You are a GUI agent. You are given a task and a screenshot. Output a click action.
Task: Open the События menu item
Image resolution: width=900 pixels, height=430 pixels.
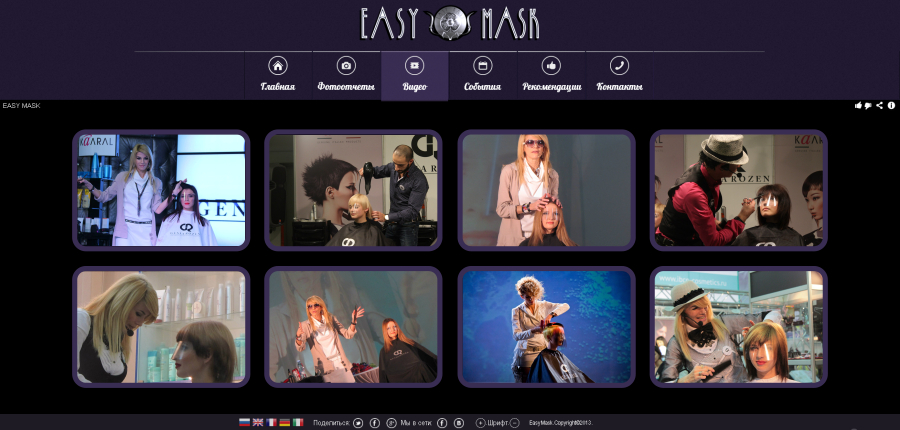pyautogui.click(x=483, y=75)
